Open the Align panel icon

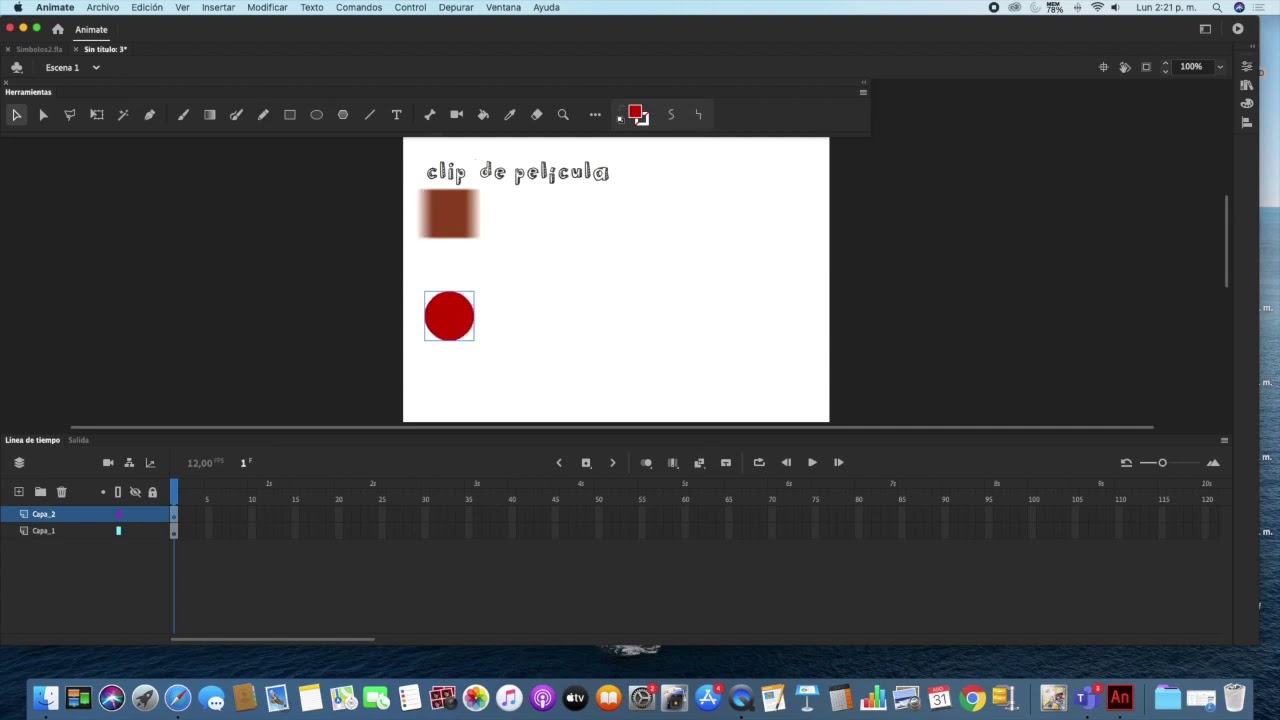tap(1247, 123)
